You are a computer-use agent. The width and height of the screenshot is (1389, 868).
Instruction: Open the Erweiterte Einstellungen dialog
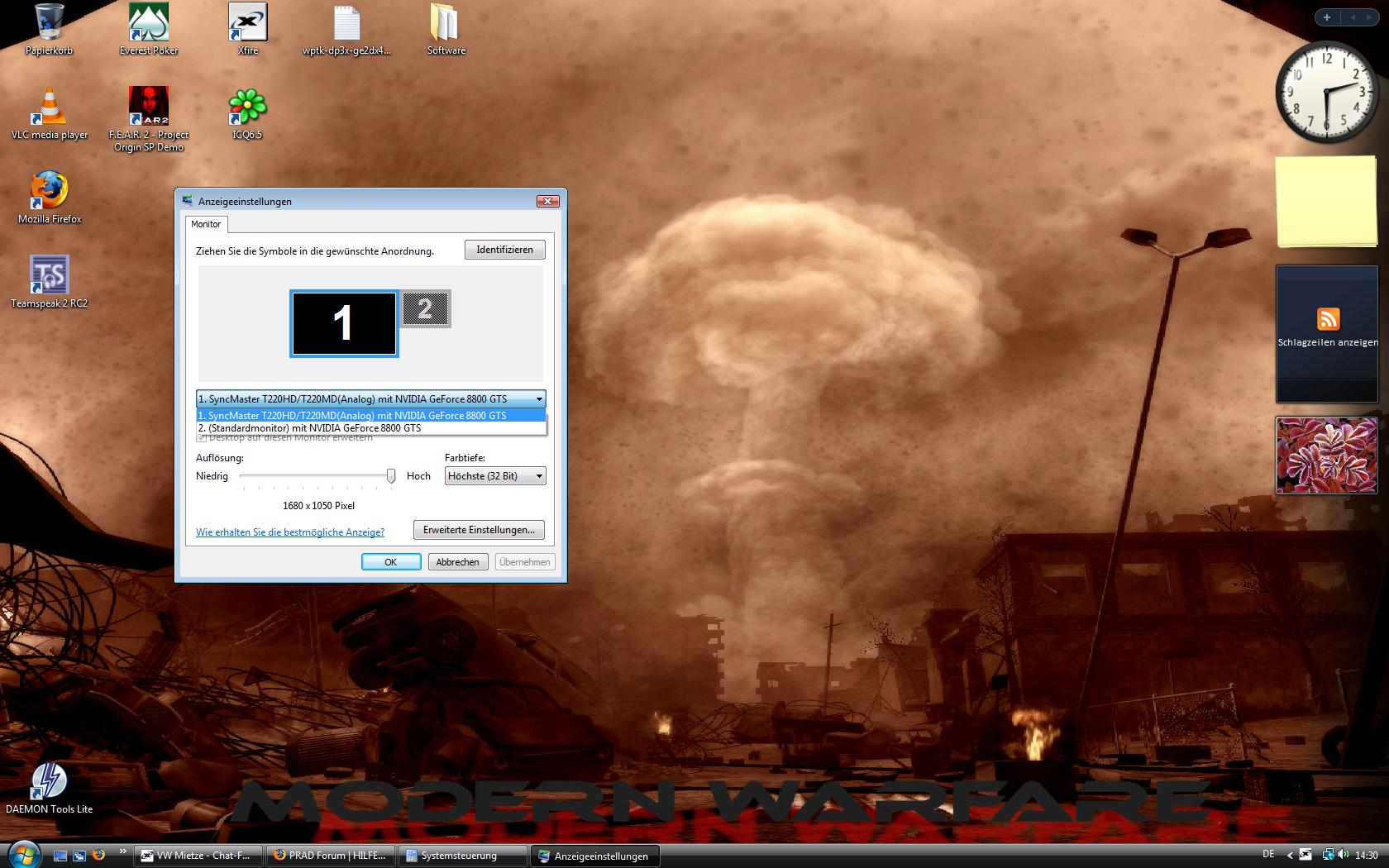[x=479, y=530]
